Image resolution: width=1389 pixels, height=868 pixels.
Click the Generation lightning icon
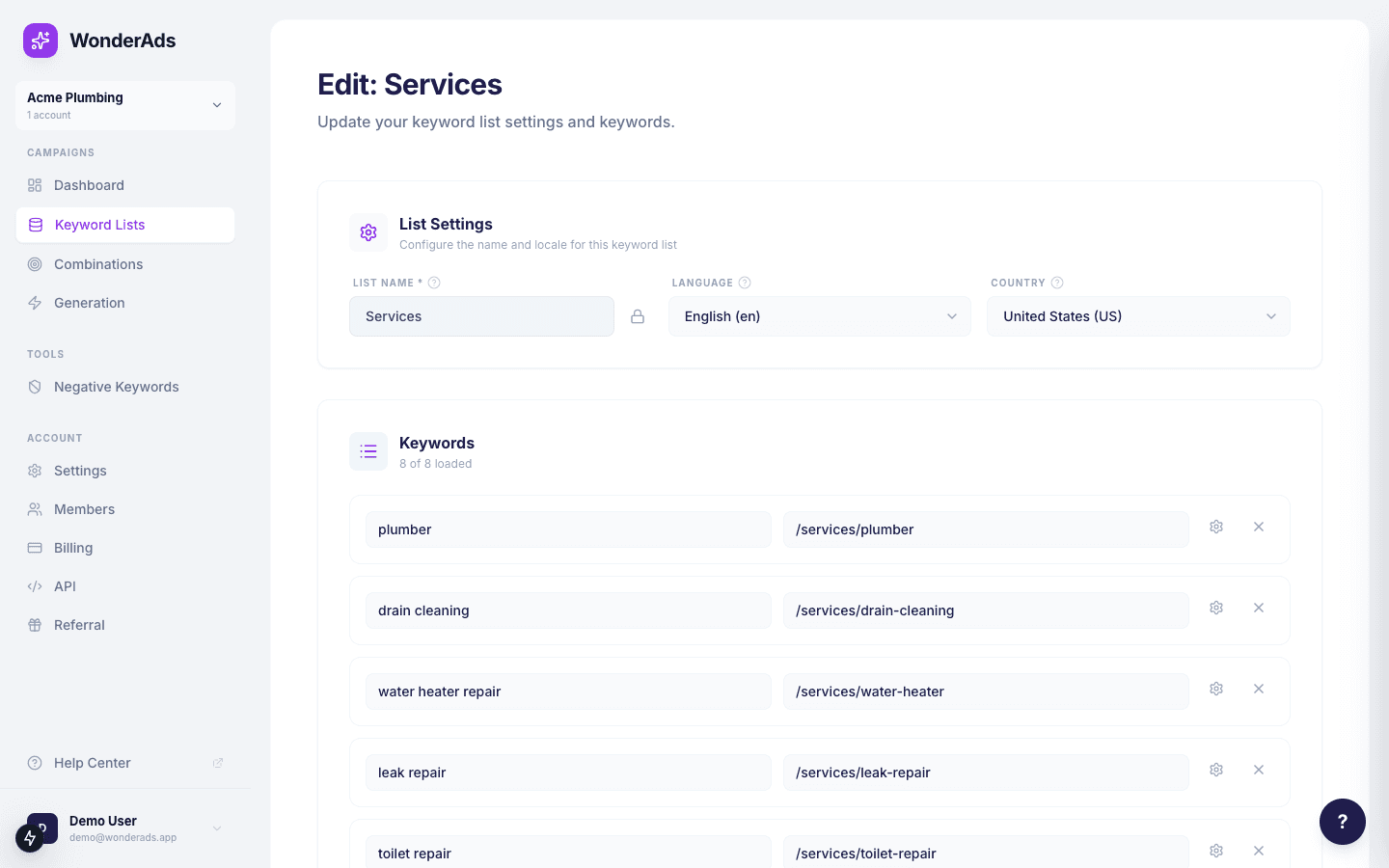tap(35, 303)
